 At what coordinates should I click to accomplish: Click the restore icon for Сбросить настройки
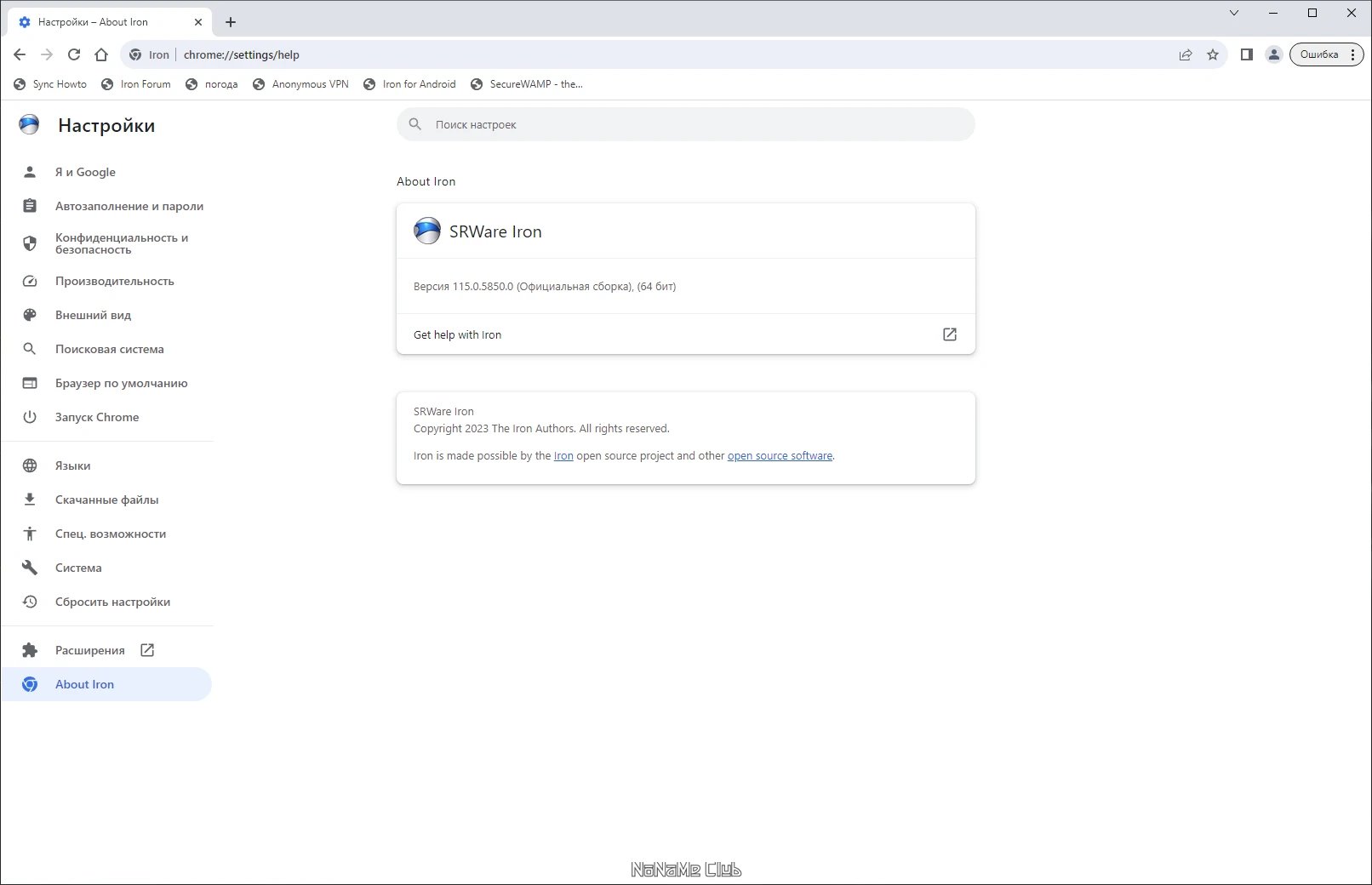click(x=30, y=602)
